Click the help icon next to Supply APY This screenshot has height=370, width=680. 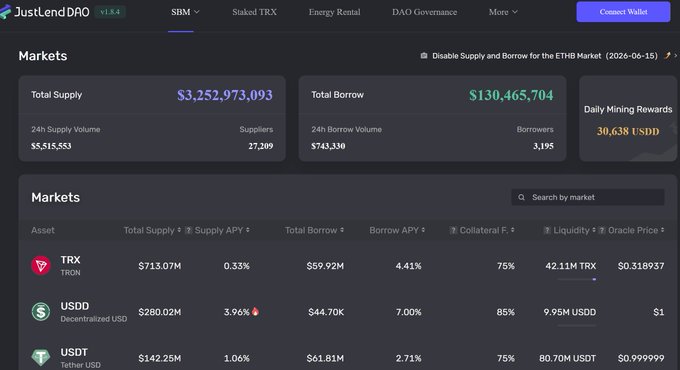(188, 230)
